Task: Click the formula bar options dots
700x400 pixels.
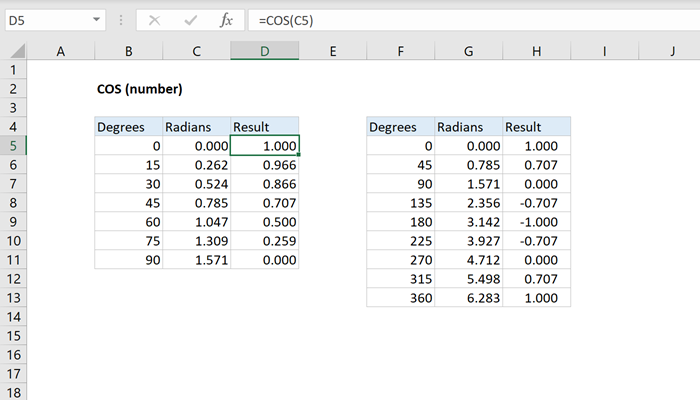Action: click(121, 19)
